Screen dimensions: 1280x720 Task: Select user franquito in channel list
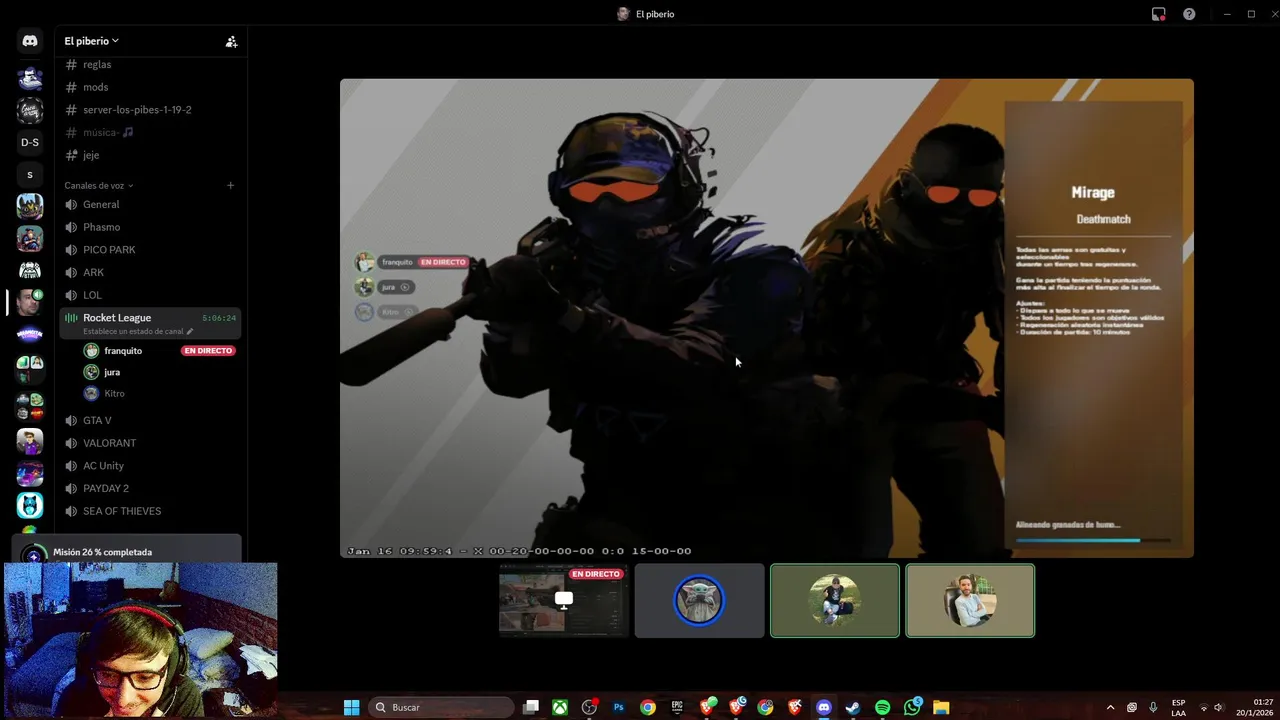(123, 351)
